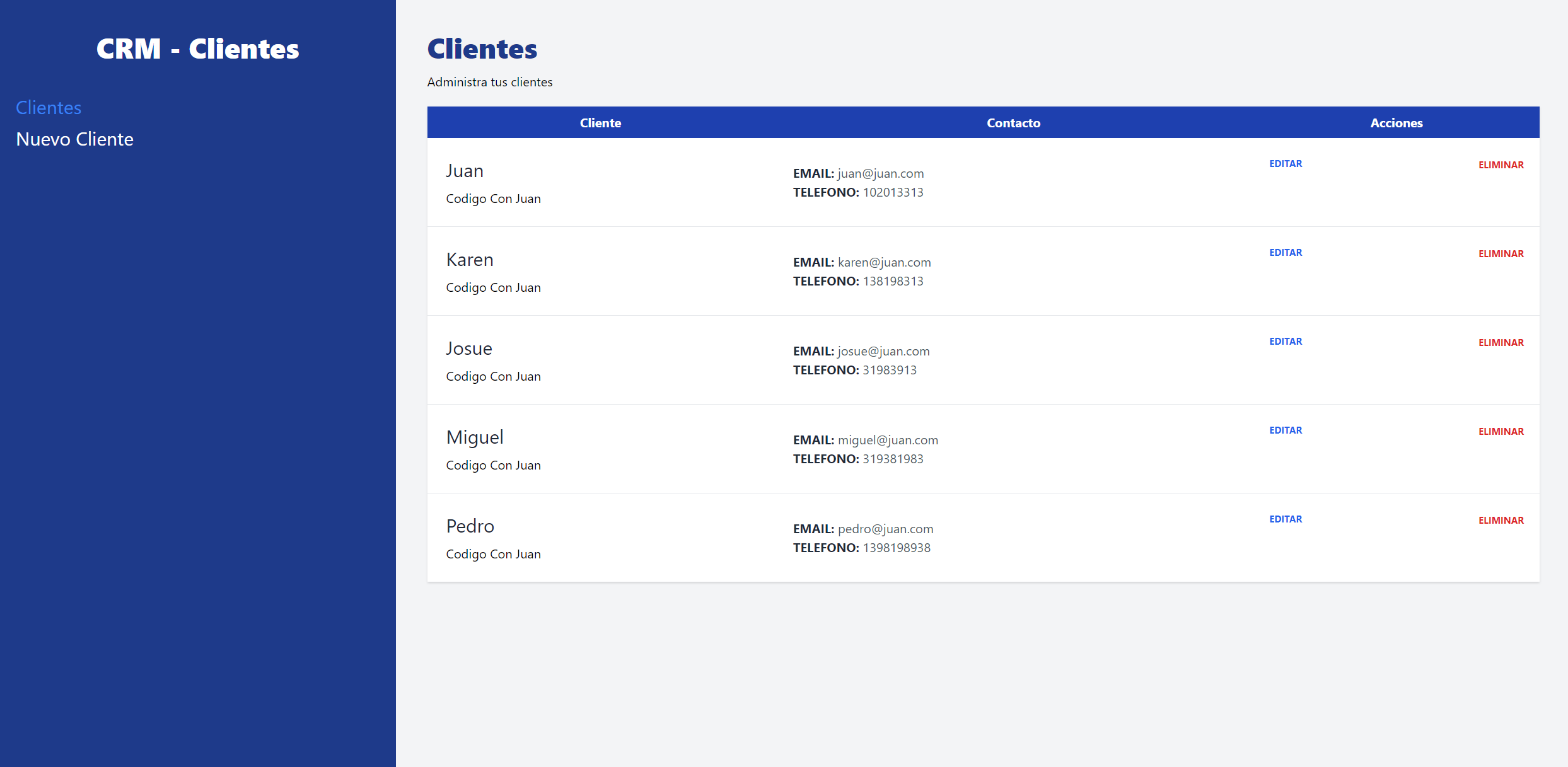1568x767 pixels.
Task: Click Editar for Juan
Action: click(x=1285, y=164)
